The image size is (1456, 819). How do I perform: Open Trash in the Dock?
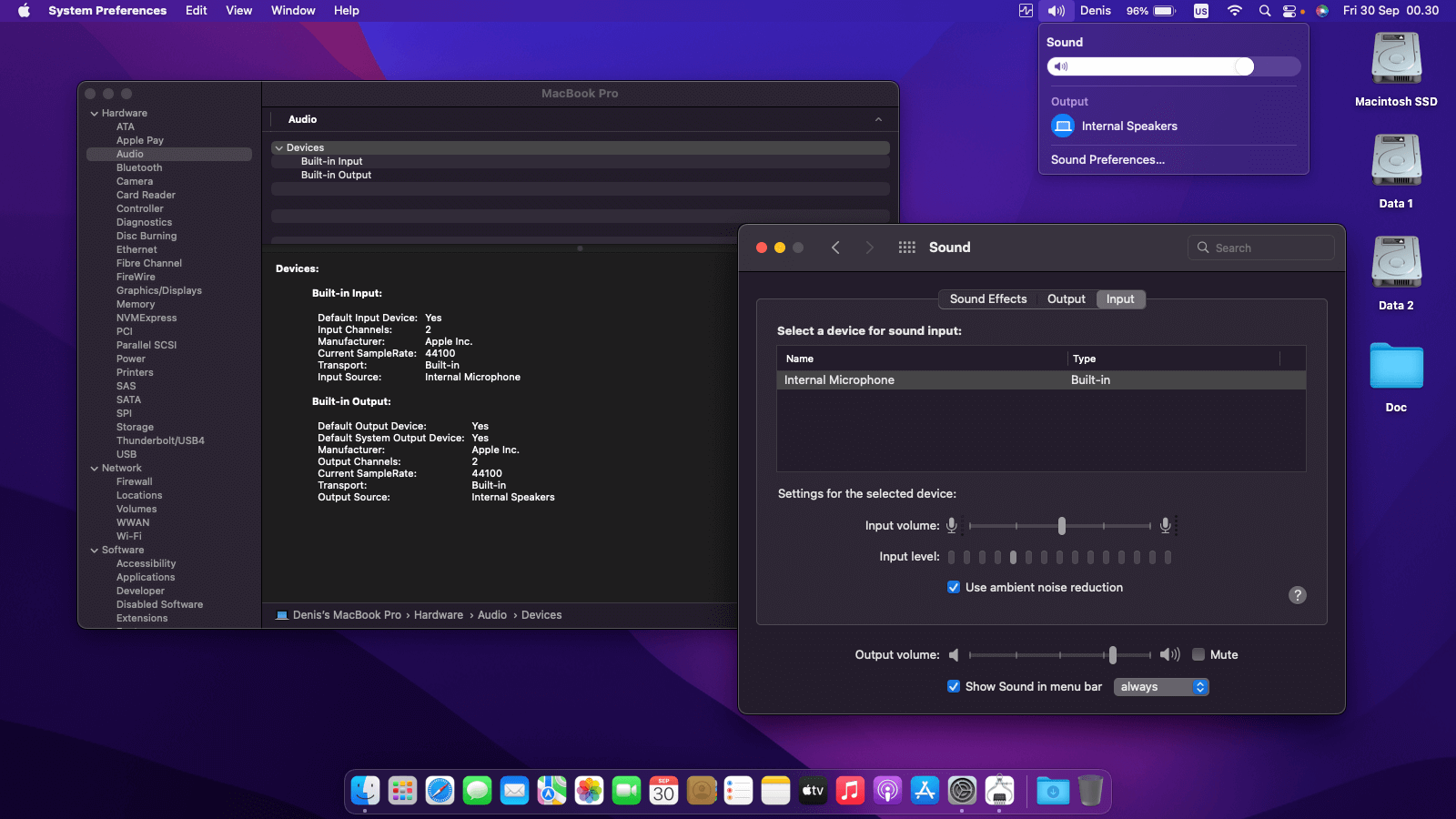[1090, 791]
